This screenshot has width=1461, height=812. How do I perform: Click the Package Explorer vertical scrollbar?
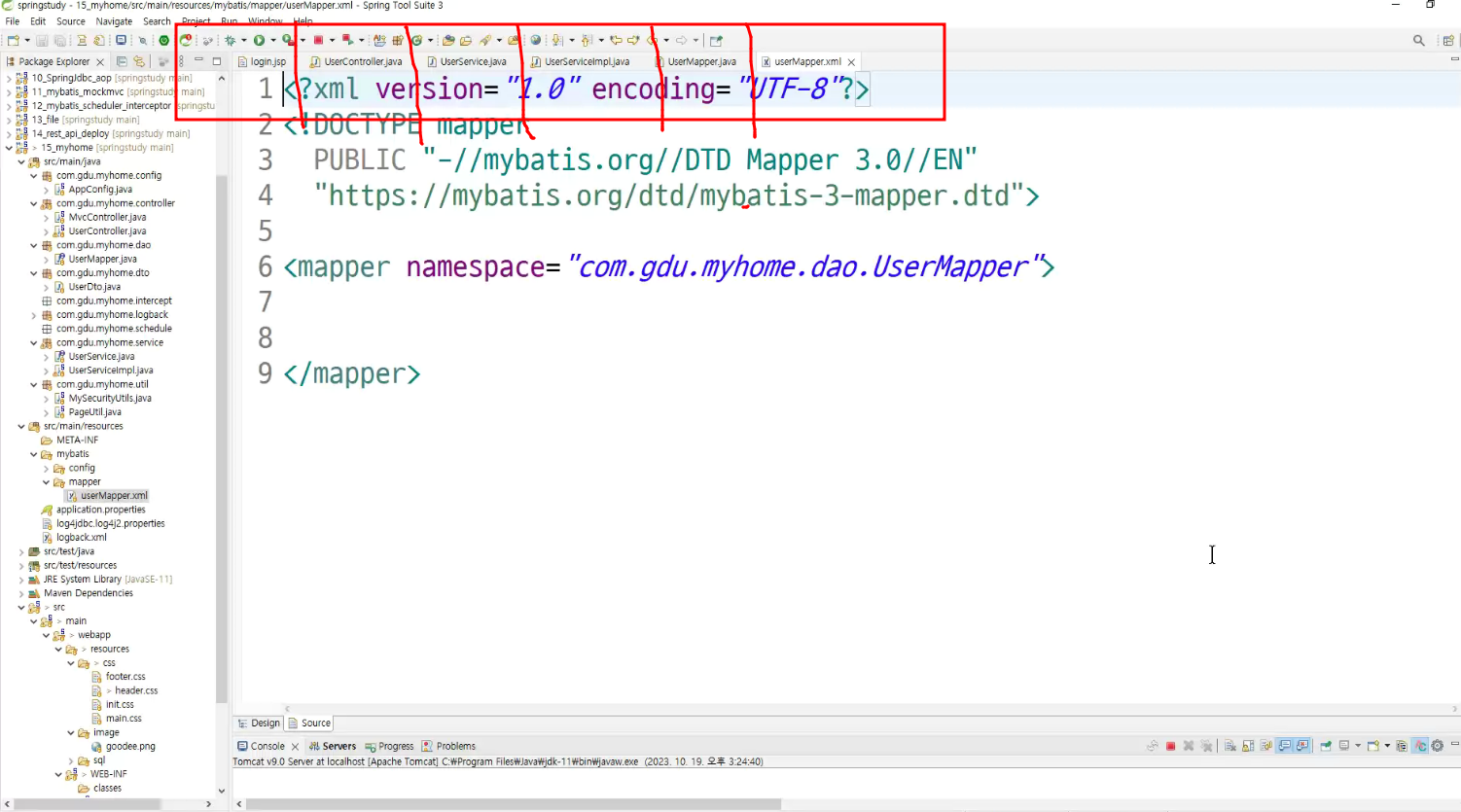pos(222,438)
